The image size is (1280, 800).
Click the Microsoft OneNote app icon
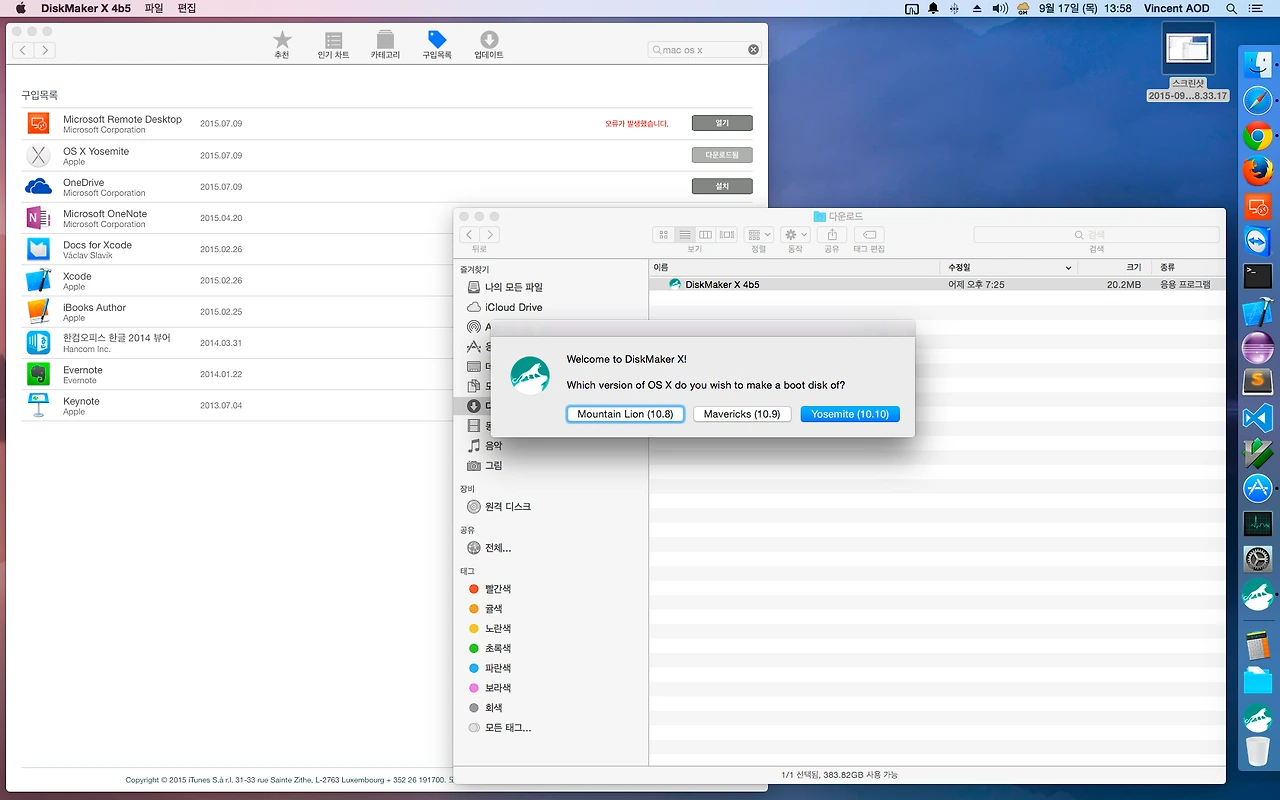38,218
